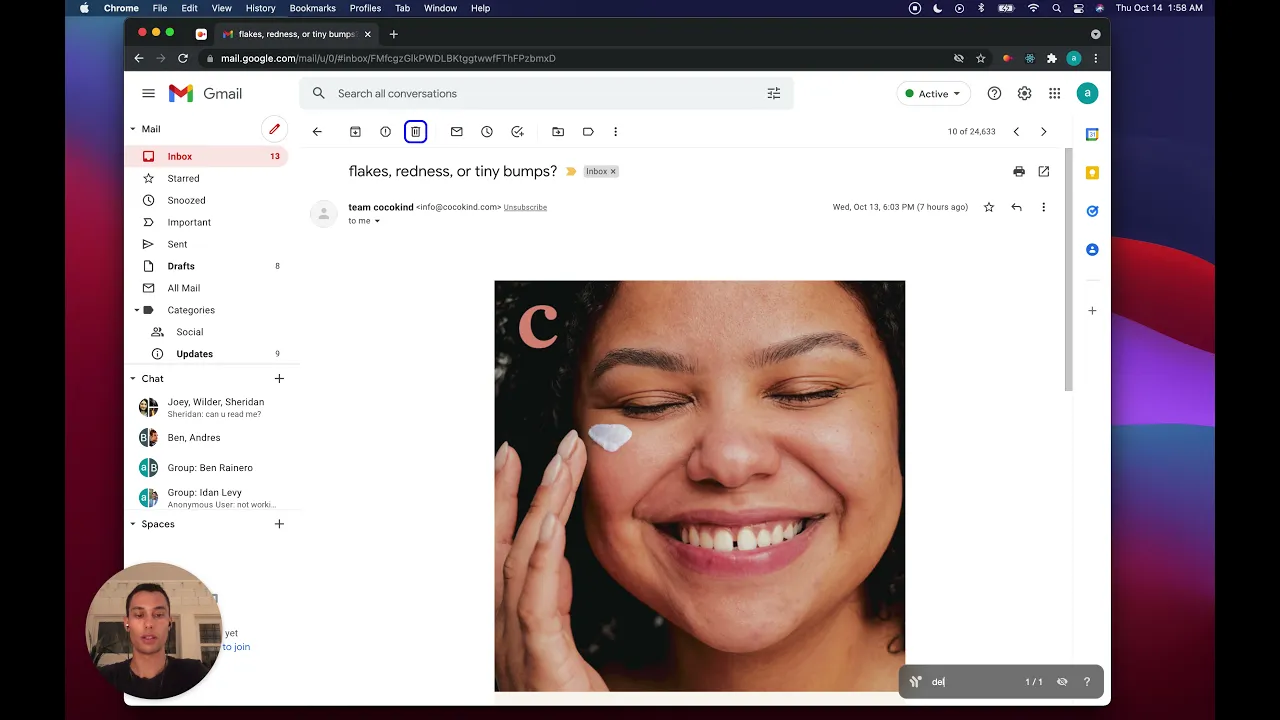Open Gmail support help
This screenshot has width=1280, height=720.
pyautogui.click(x=994, y=93)
